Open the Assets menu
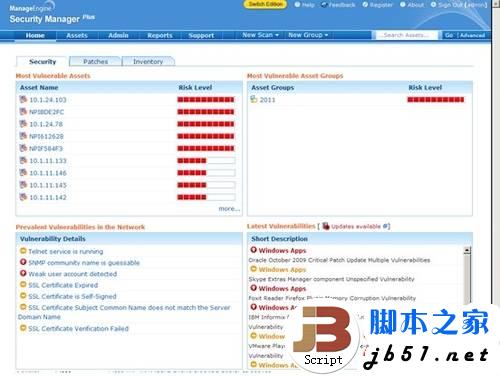 pyautogui.click(x=77, y=35)
